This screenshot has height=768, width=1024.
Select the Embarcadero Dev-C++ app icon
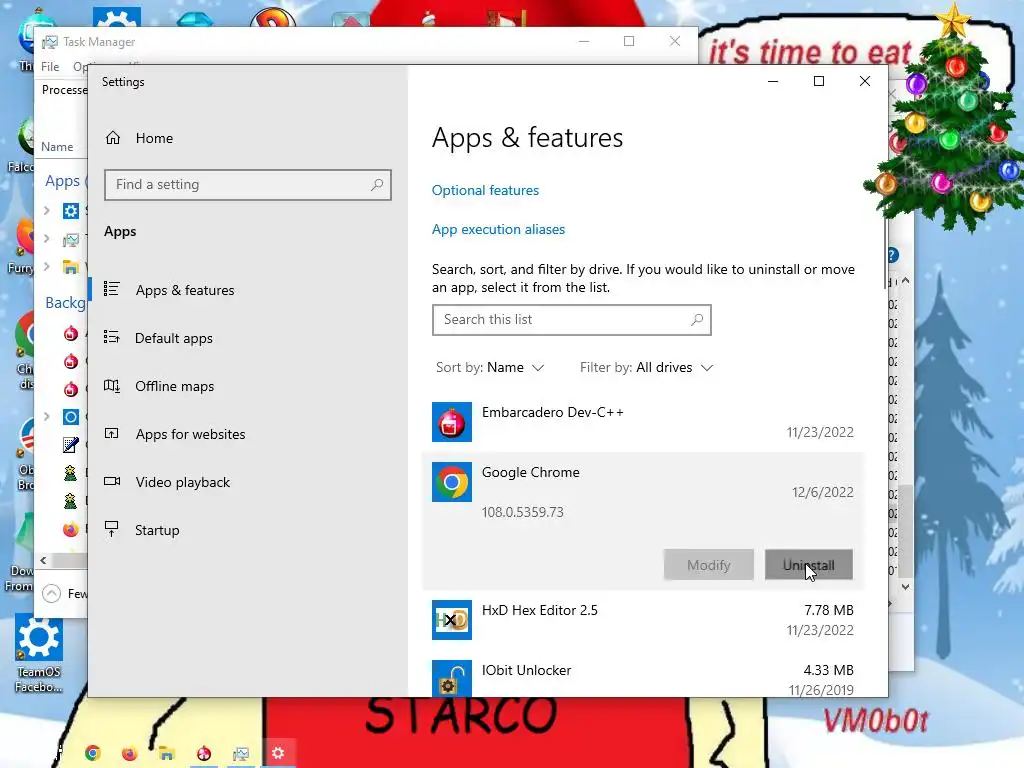click(x=451, y=422)
